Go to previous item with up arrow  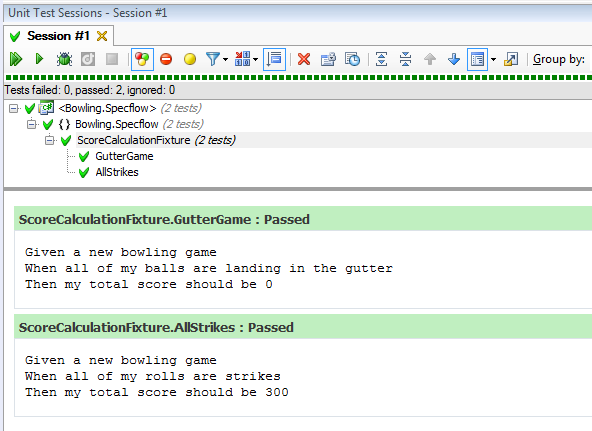(x=430, y=59)
